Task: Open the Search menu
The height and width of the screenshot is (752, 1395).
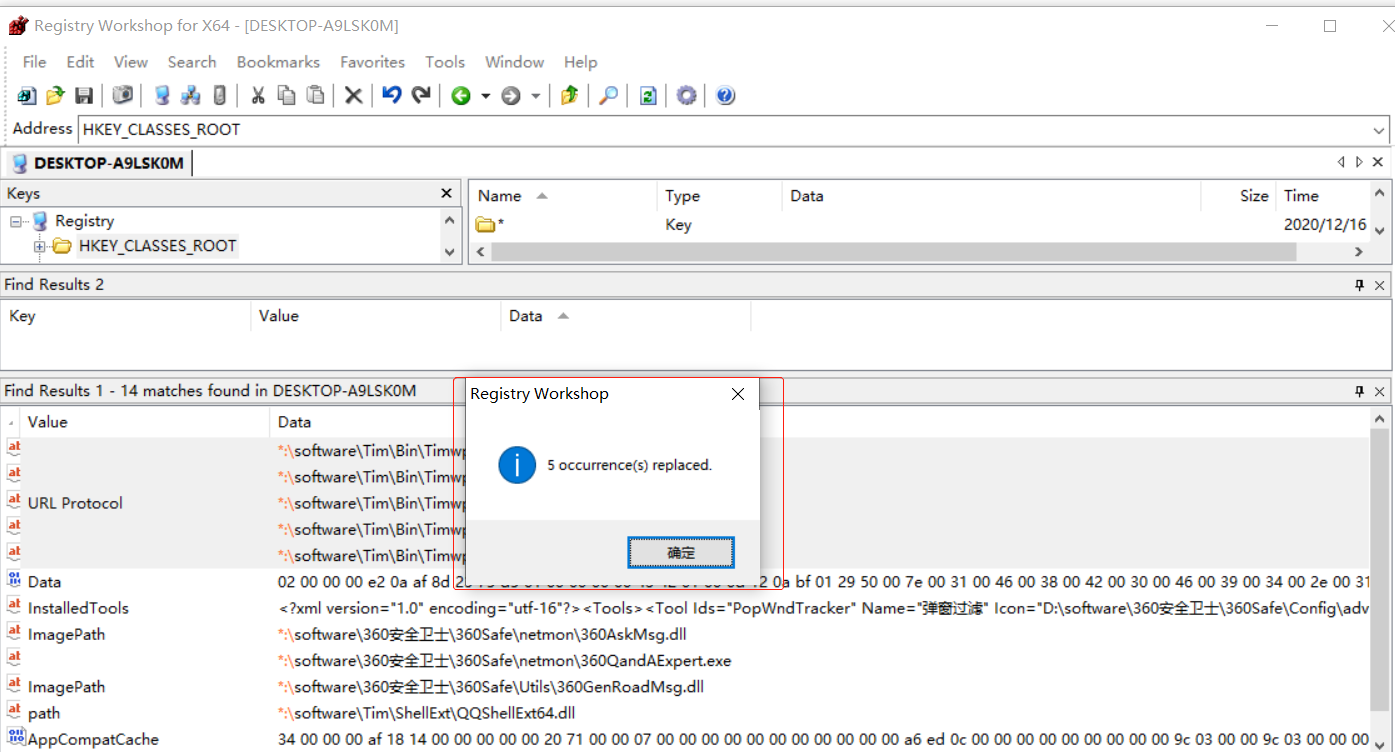Action: (192, 62)
